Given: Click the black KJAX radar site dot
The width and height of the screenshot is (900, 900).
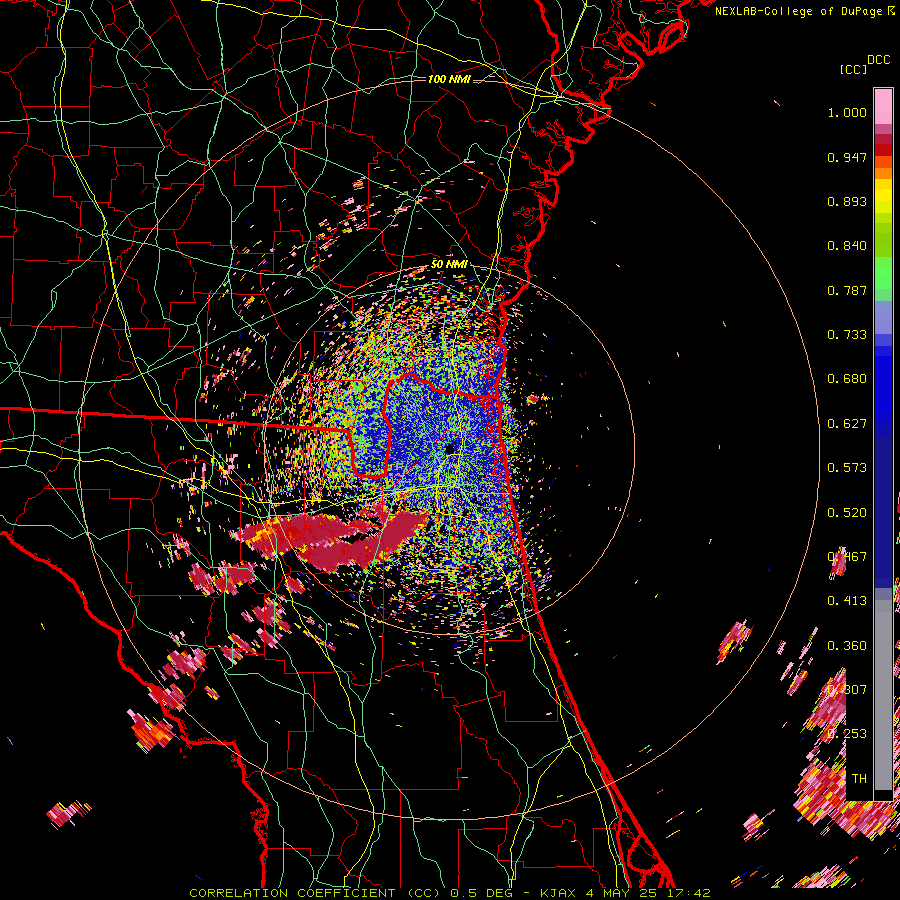Looking at the screenshot, I should [450, 448].
